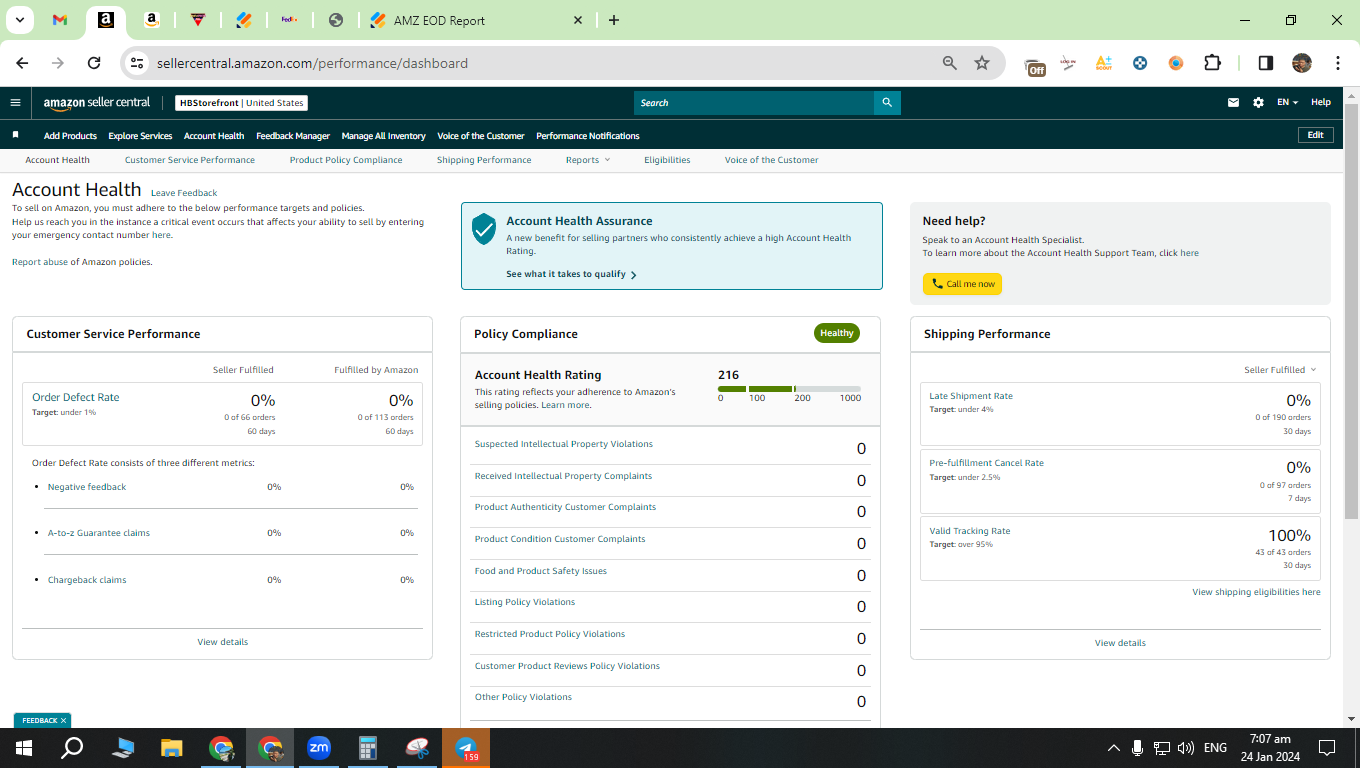Click the Account Health Rating progress bar
The image size is (1360, 768).
[789, 389]
